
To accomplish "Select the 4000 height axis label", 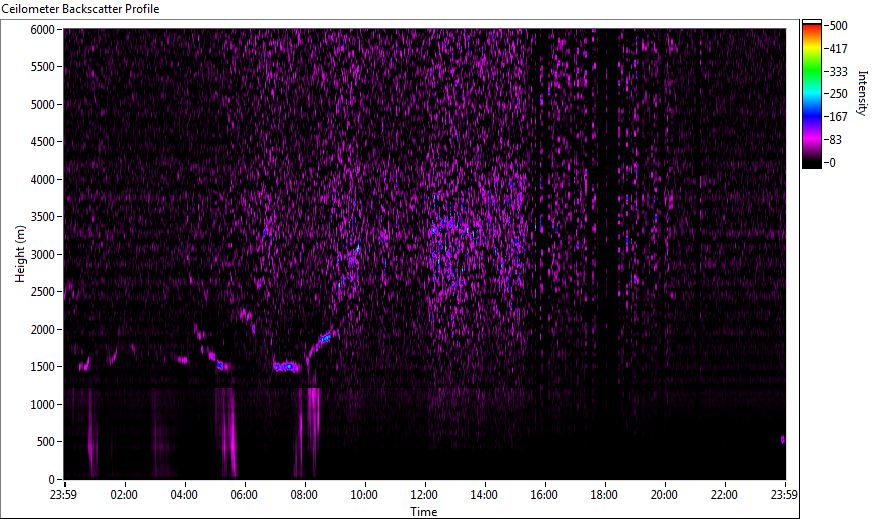I will pyautogui.click(x=42, y=180).
